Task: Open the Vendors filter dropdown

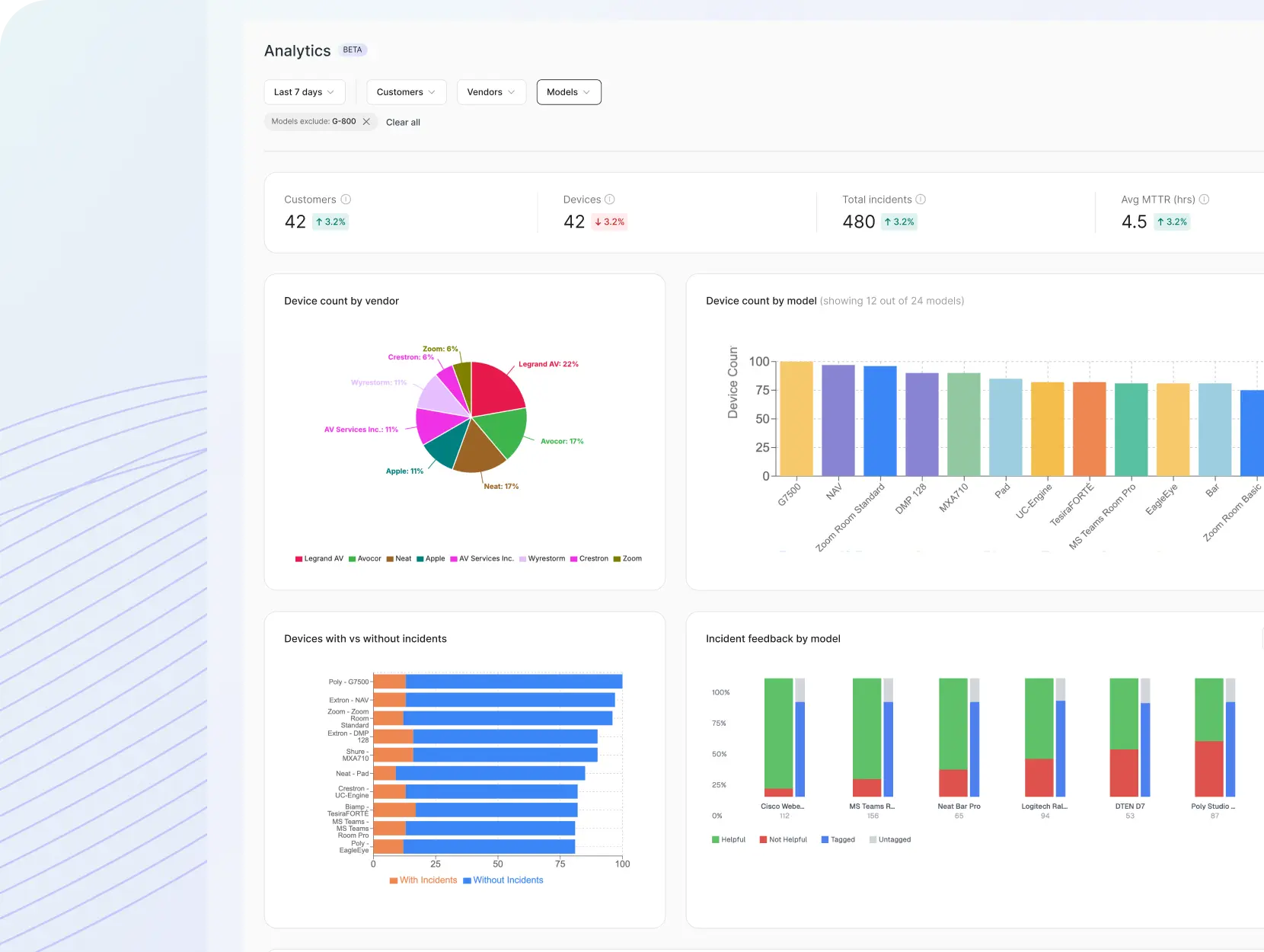Action: 491,92
